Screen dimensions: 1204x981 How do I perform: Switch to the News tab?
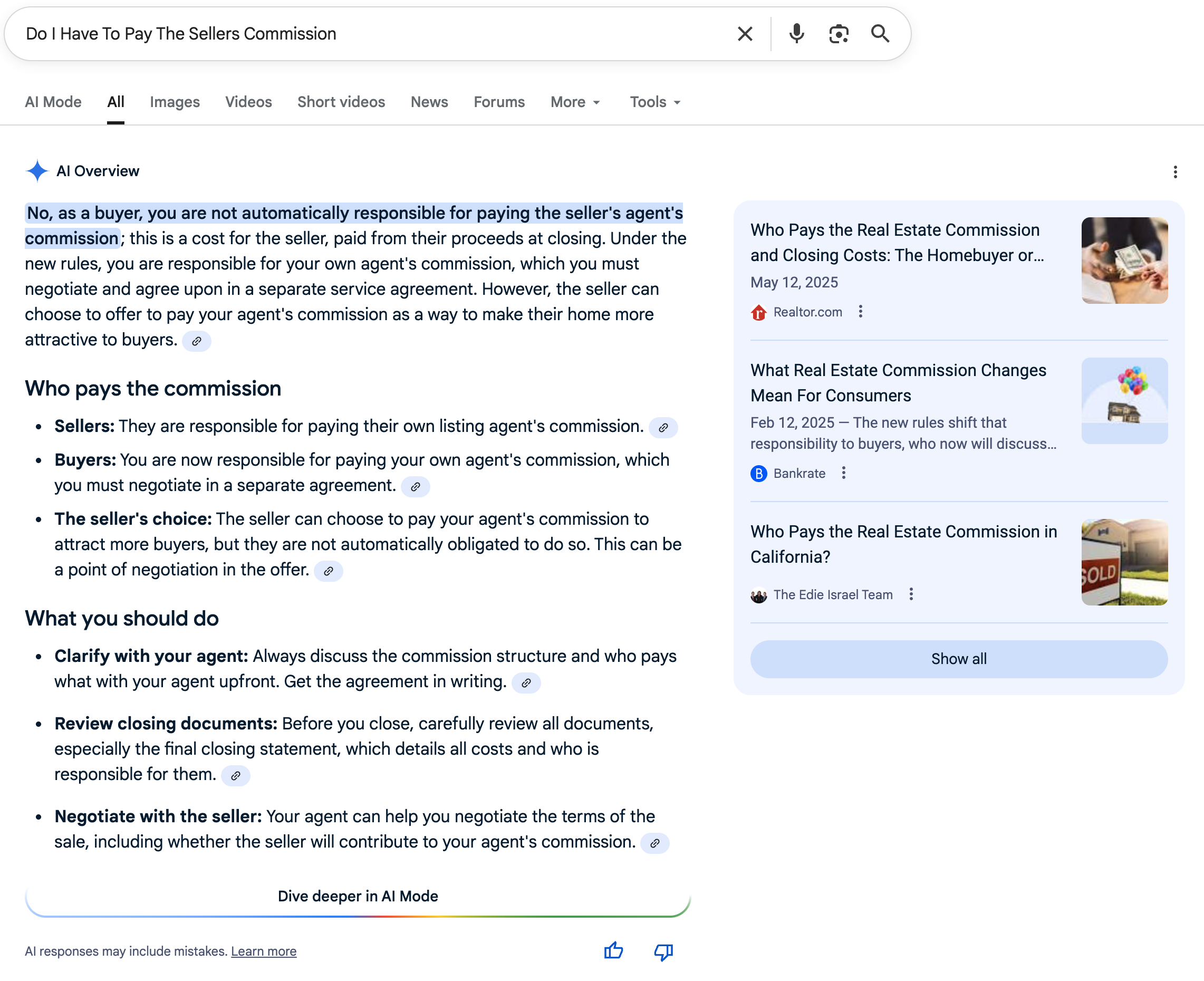tap(429, 102)
